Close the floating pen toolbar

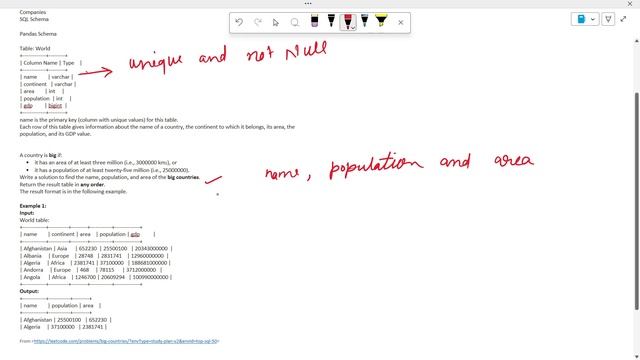[x=401, y=22]
